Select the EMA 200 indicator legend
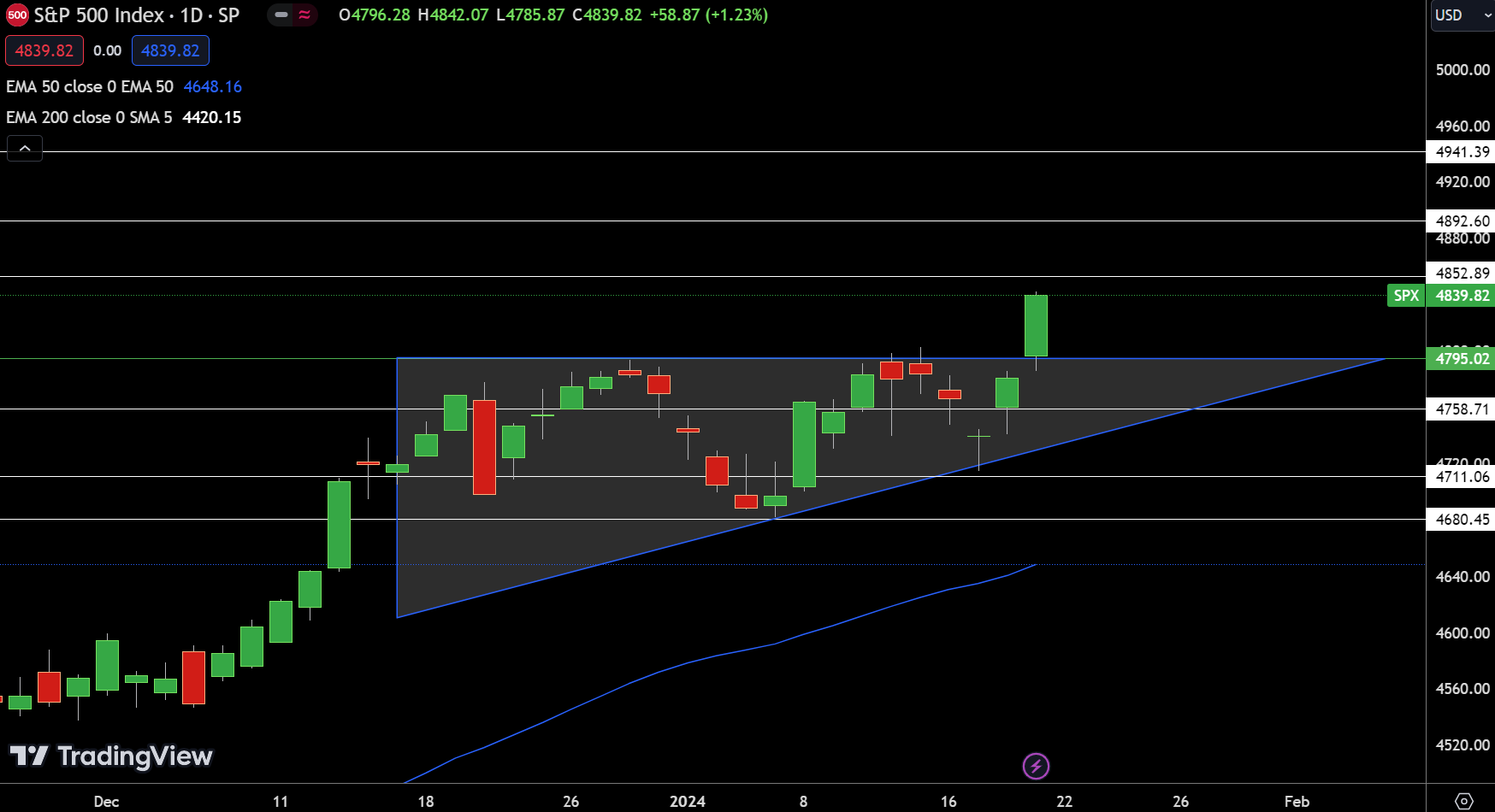 pyautogui.click(x=89, y=117)
